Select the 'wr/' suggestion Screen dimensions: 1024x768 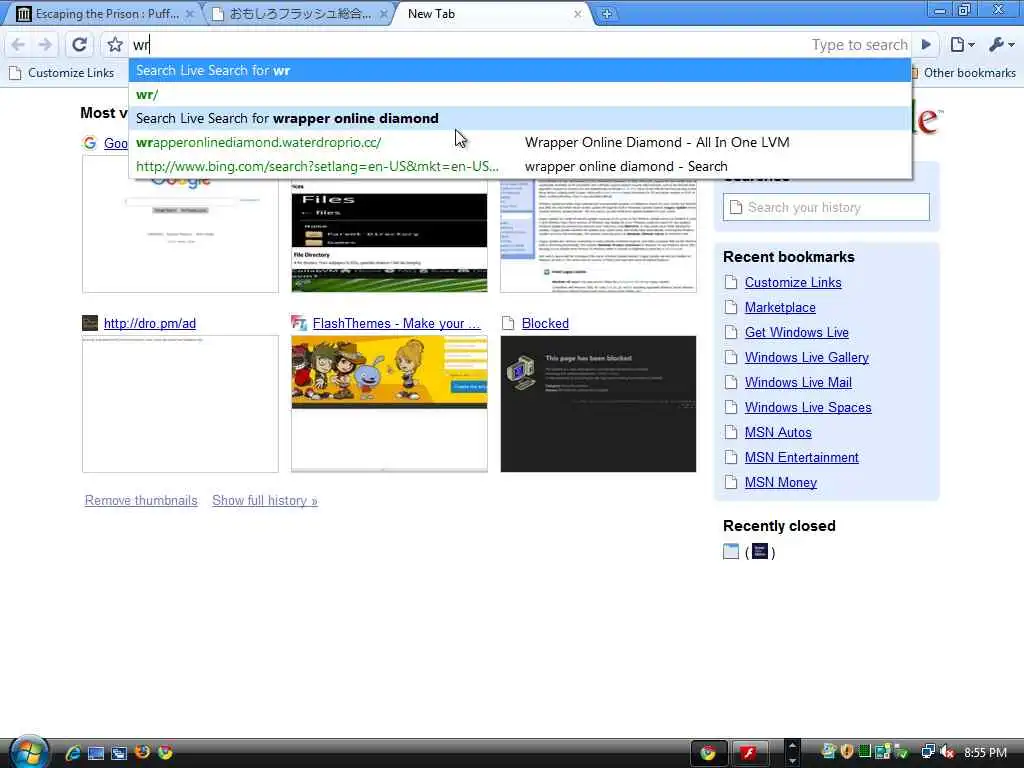pos(519,95)
